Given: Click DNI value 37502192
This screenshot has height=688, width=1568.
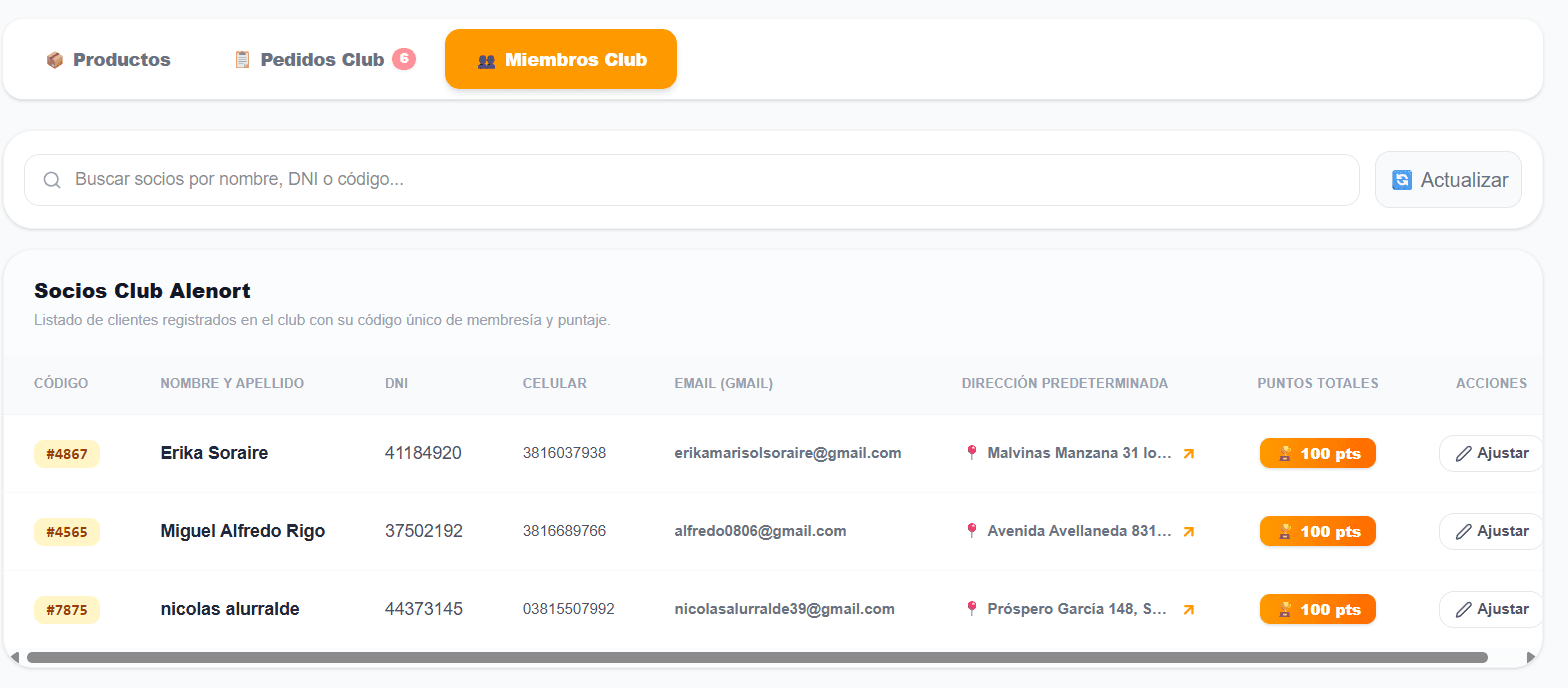Looking at the screenshot, I should coord(424,531).
